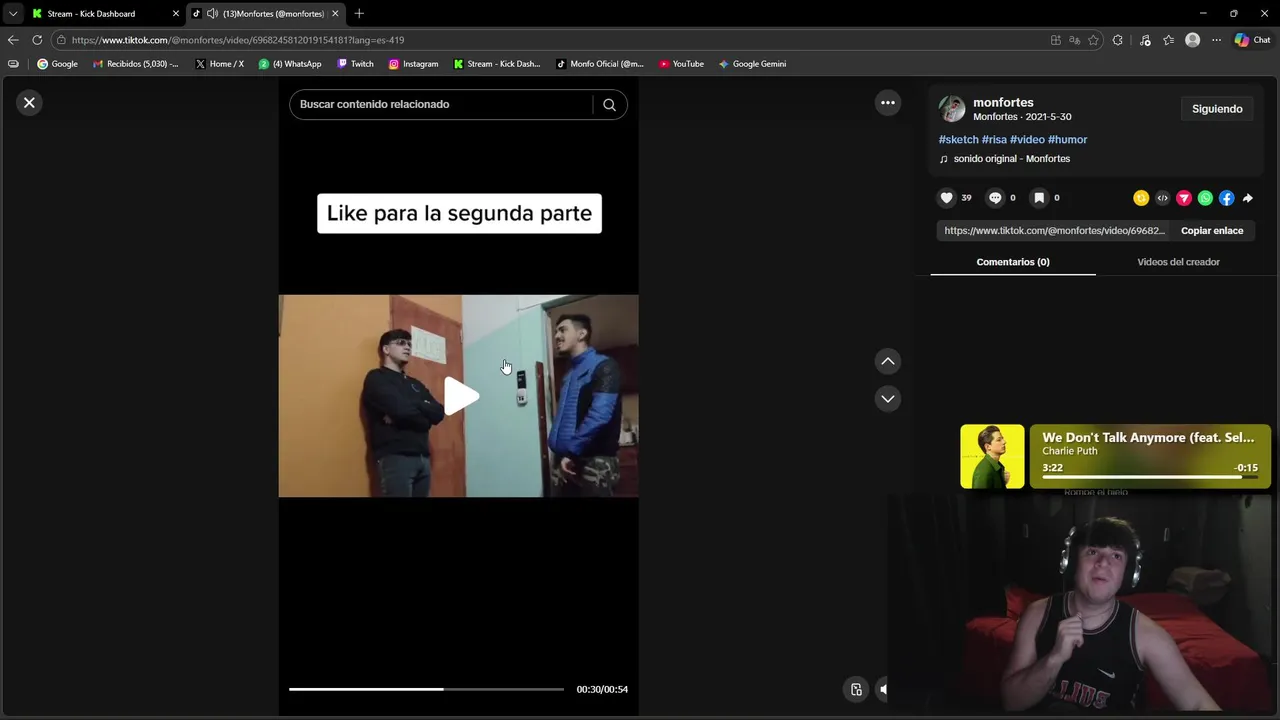Open the Google Gemini bookmark

[752, 64]
